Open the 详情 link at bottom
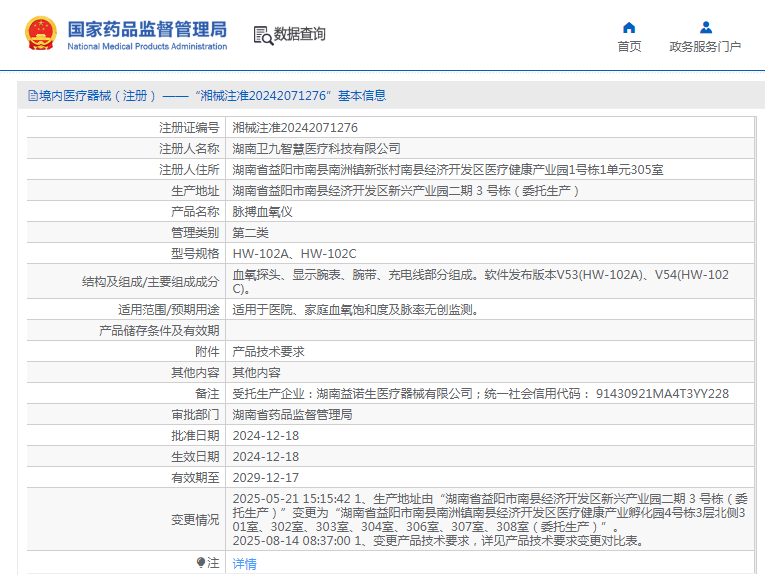 pyautogui.click(x=244, y=564)
